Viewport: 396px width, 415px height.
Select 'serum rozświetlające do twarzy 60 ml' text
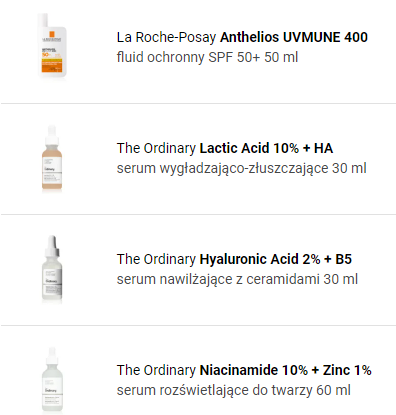click(x=234, y=390)
